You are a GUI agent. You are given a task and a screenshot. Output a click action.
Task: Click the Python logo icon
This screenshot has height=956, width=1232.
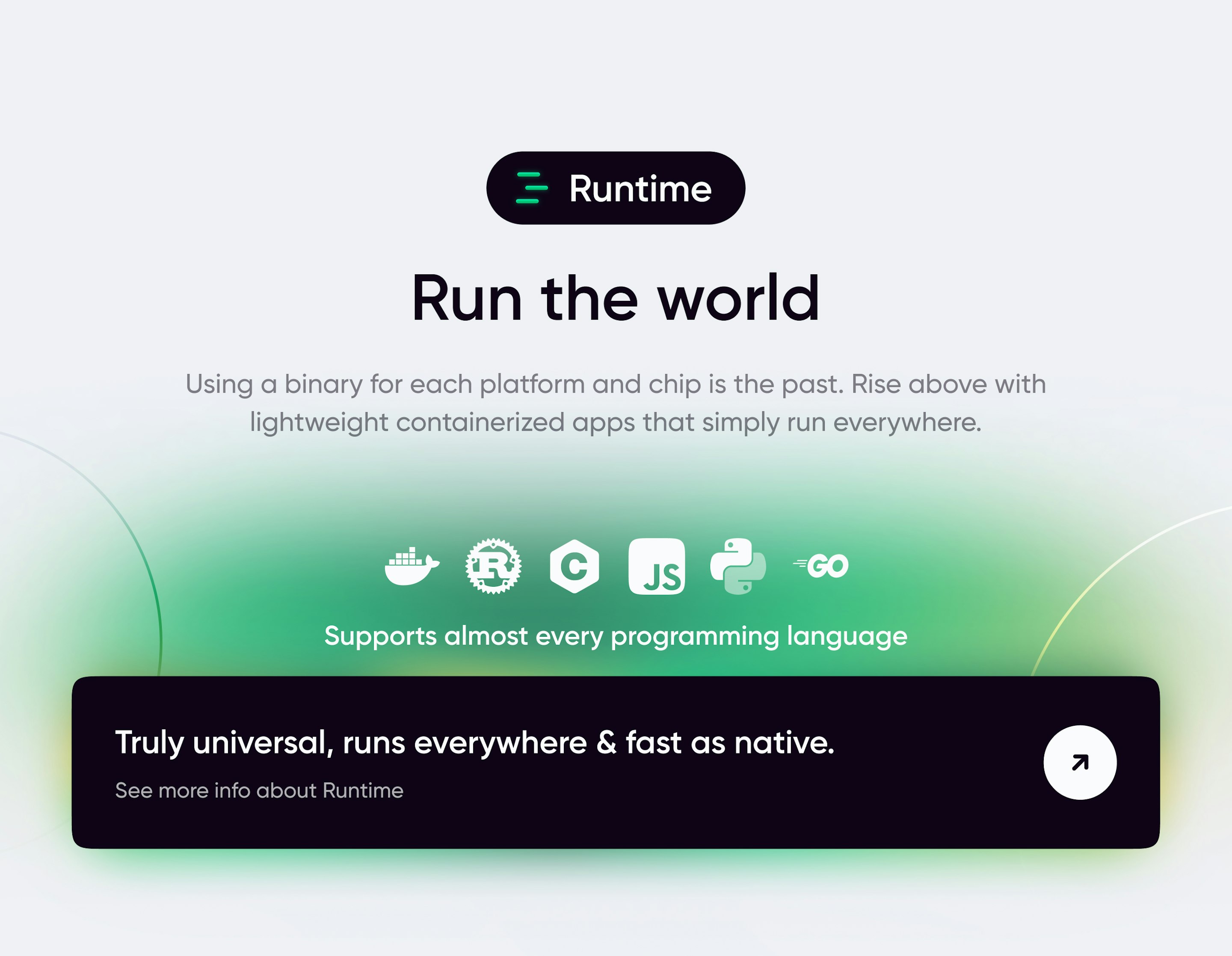tap(738, 566)
